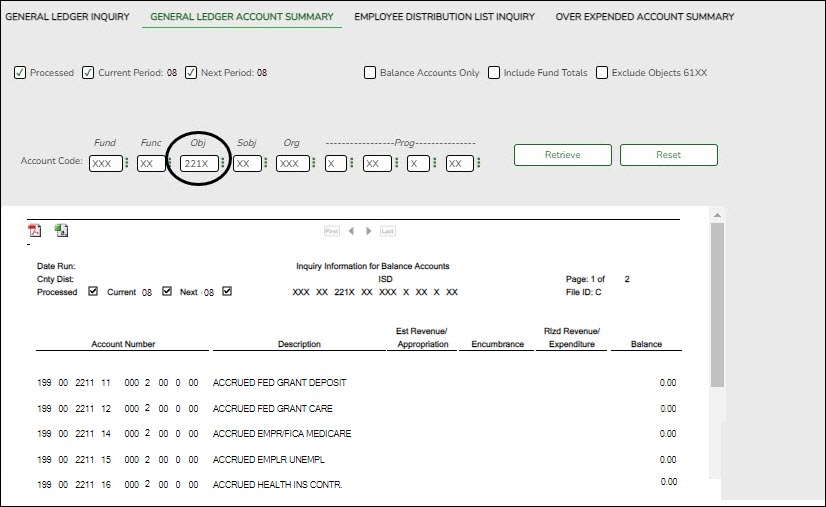Uncheck the Processed checkbox
The width and height of the screenshot is (826, 507).
click(x=20, y=73)
